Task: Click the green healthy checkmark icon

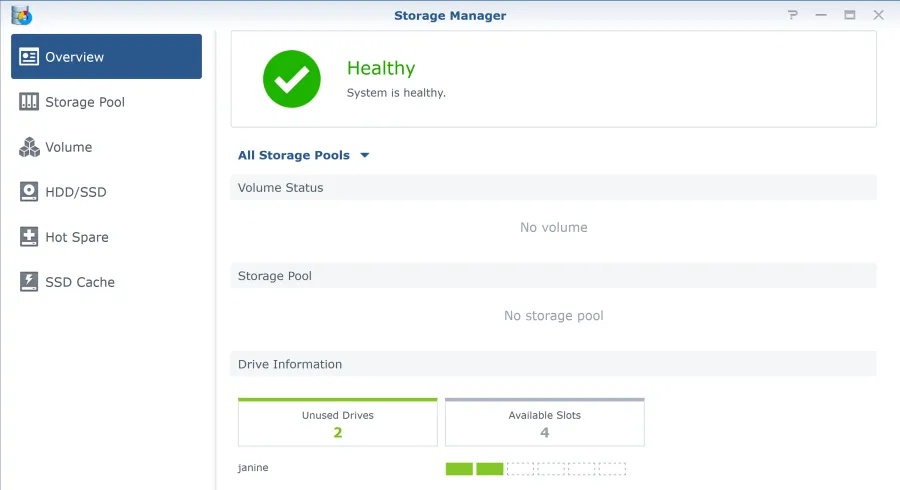Action: (x=292, y=79)
